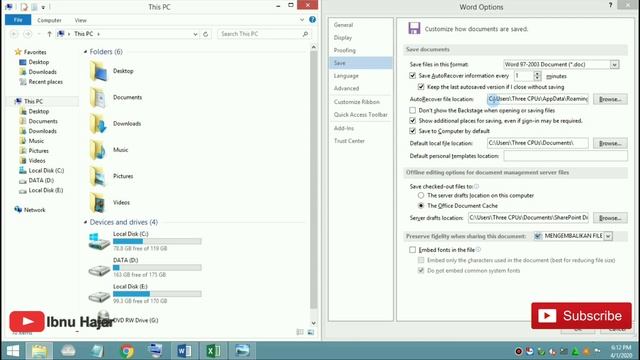Toggle Save AutoRecover information checkbox

(413, 76)
